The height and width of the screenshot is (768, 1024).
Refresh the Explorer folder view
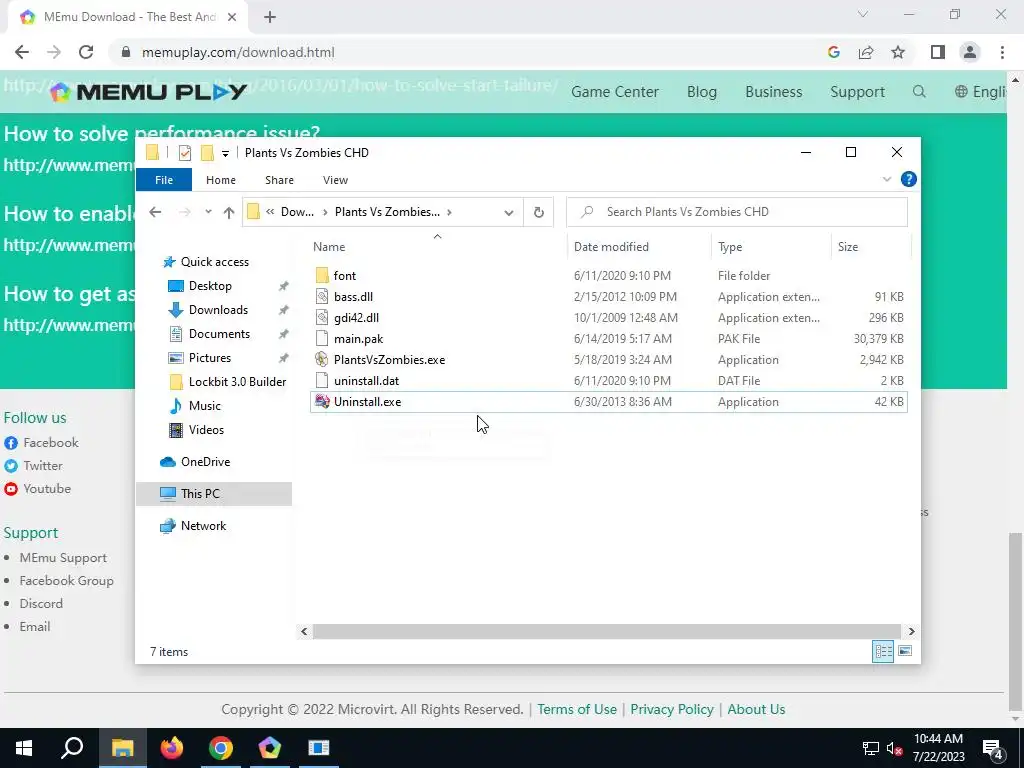539,212
